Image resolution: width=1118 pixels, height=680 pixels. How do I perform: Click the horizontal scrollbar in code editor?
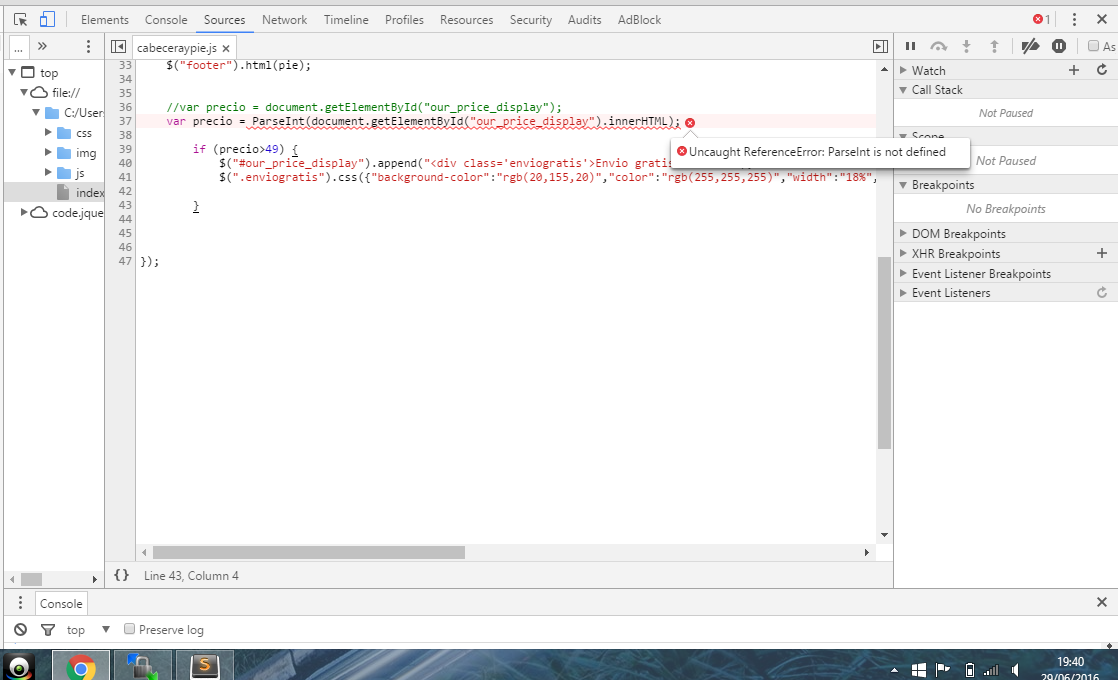(x=308, y=552)
